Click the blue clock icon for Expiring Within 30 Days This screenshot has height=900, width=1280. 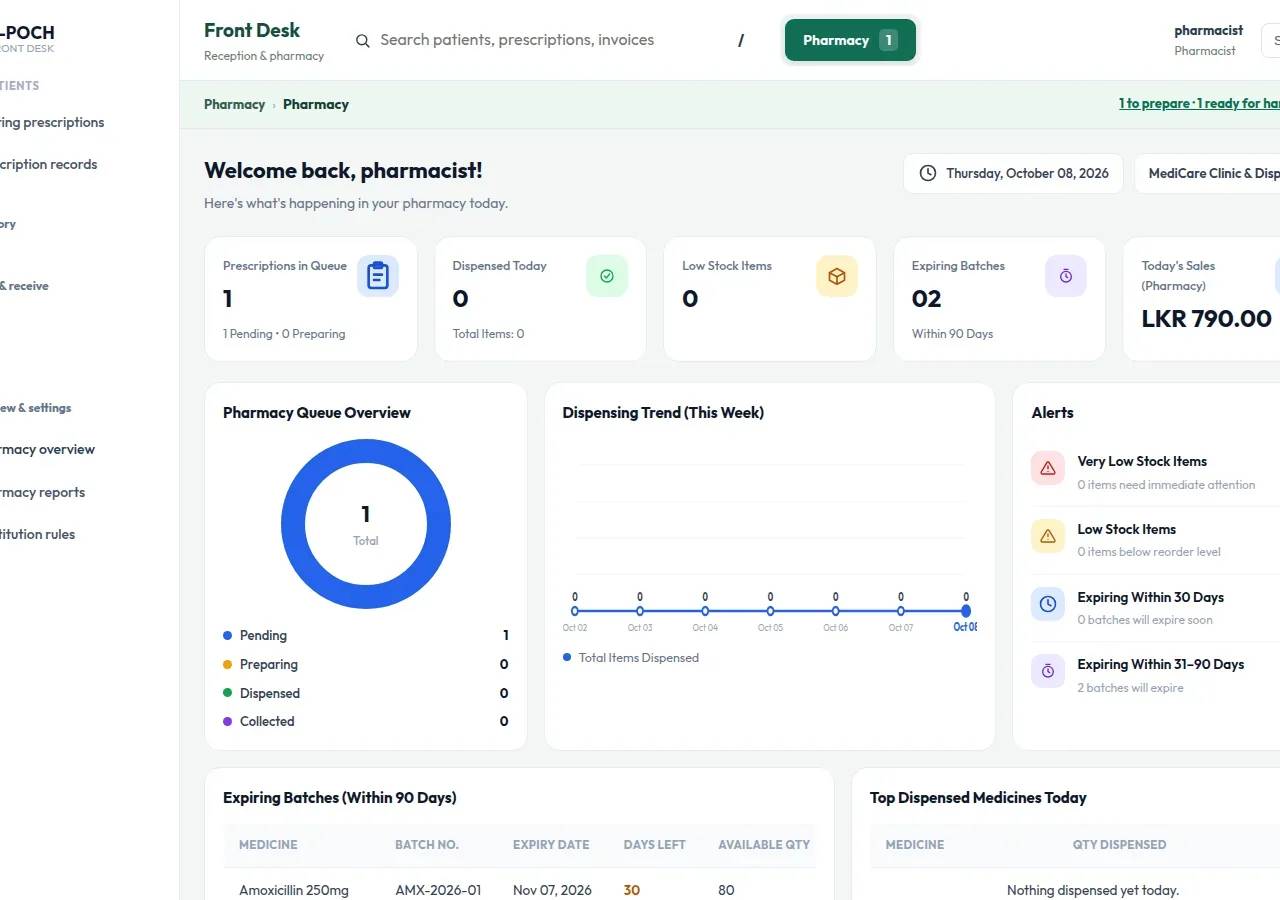click(1048, 604)
